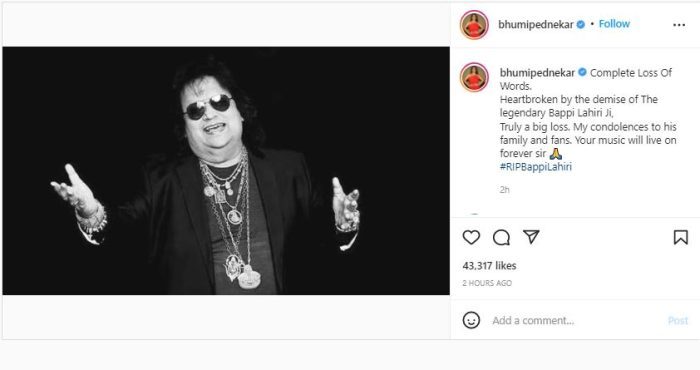
Task: Like the post with the heart icon
Action: pos(471,237)
